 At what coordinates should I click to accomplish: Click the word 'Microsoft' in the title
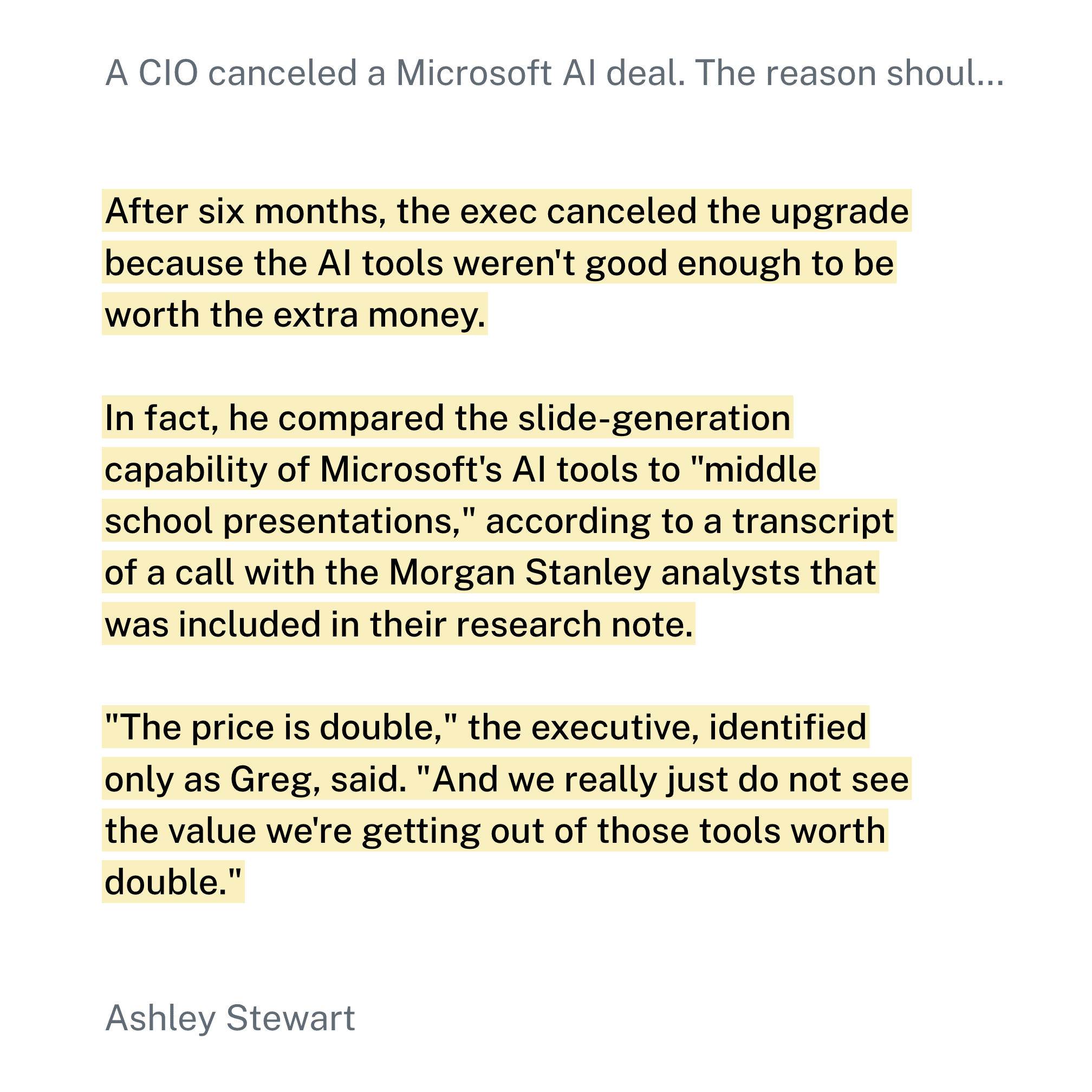[473, 73]
